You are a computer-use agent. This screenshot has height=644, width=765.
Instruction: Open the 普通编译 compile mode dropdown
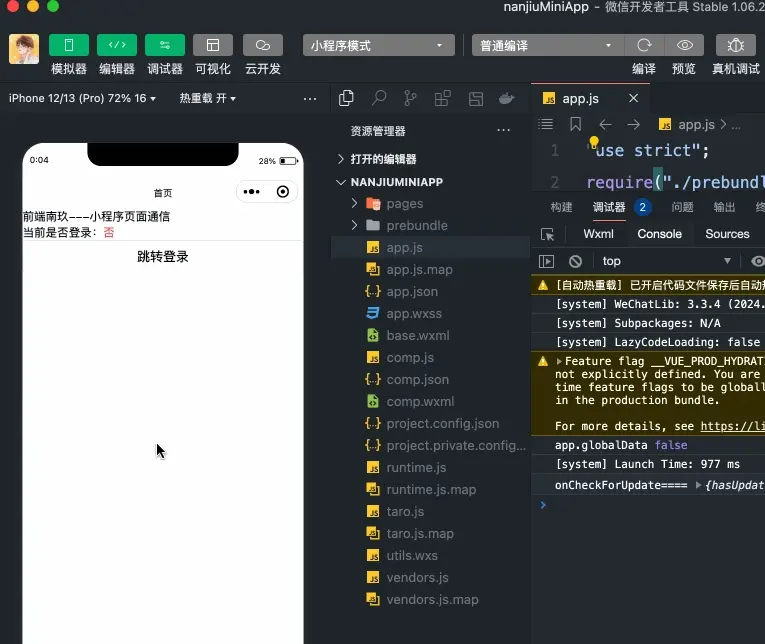(x=547, y=45)
